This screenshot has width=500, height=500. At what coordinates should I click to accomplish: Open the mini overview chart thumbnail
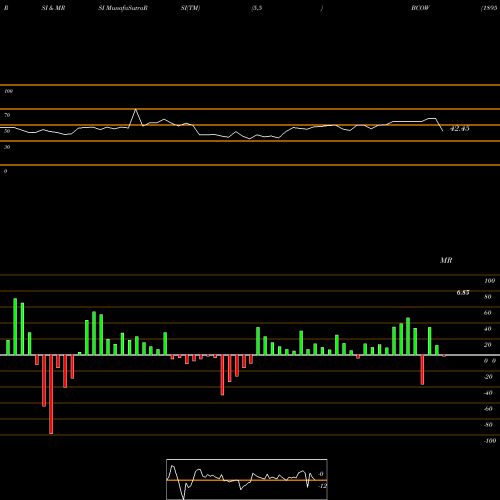coord(247,479)
